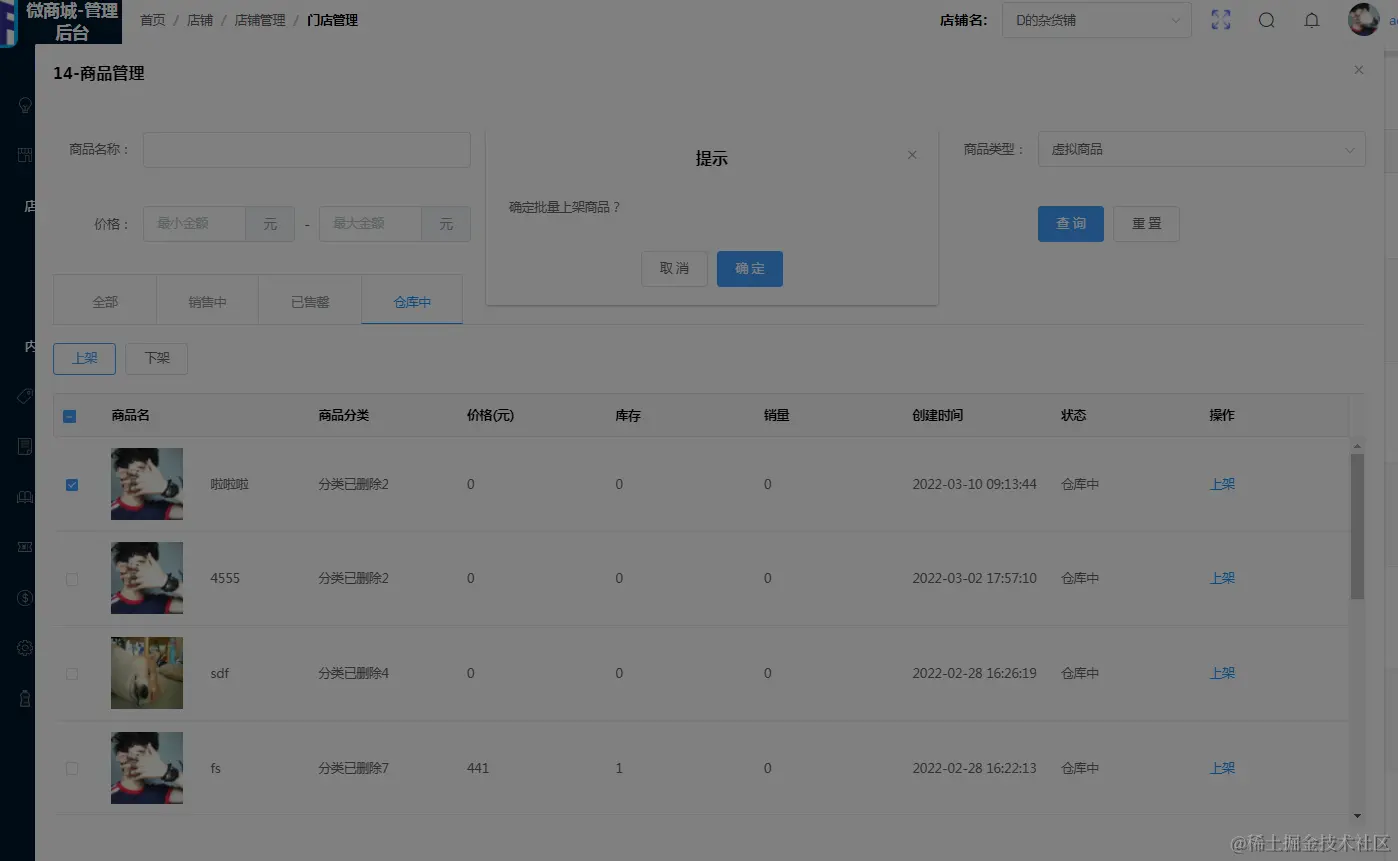Focus the 最小金额 price input
1398x861 pixels.
coord(194,224)
